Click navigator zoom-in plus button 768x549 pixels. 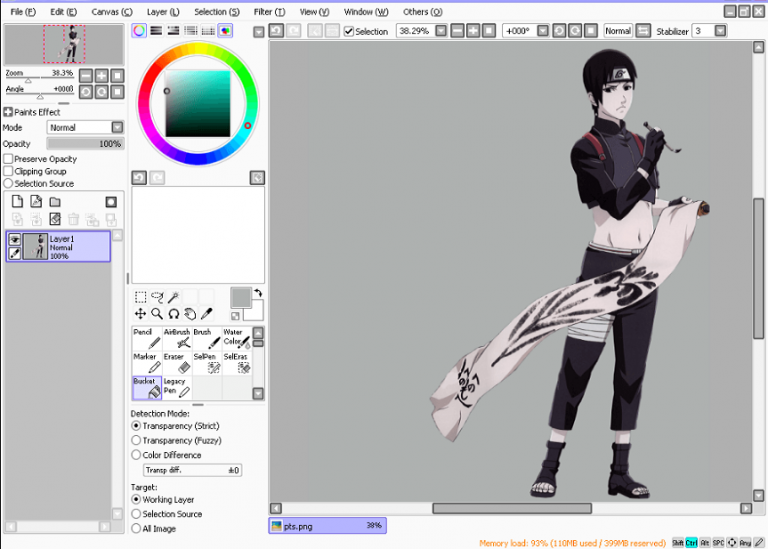101,75
